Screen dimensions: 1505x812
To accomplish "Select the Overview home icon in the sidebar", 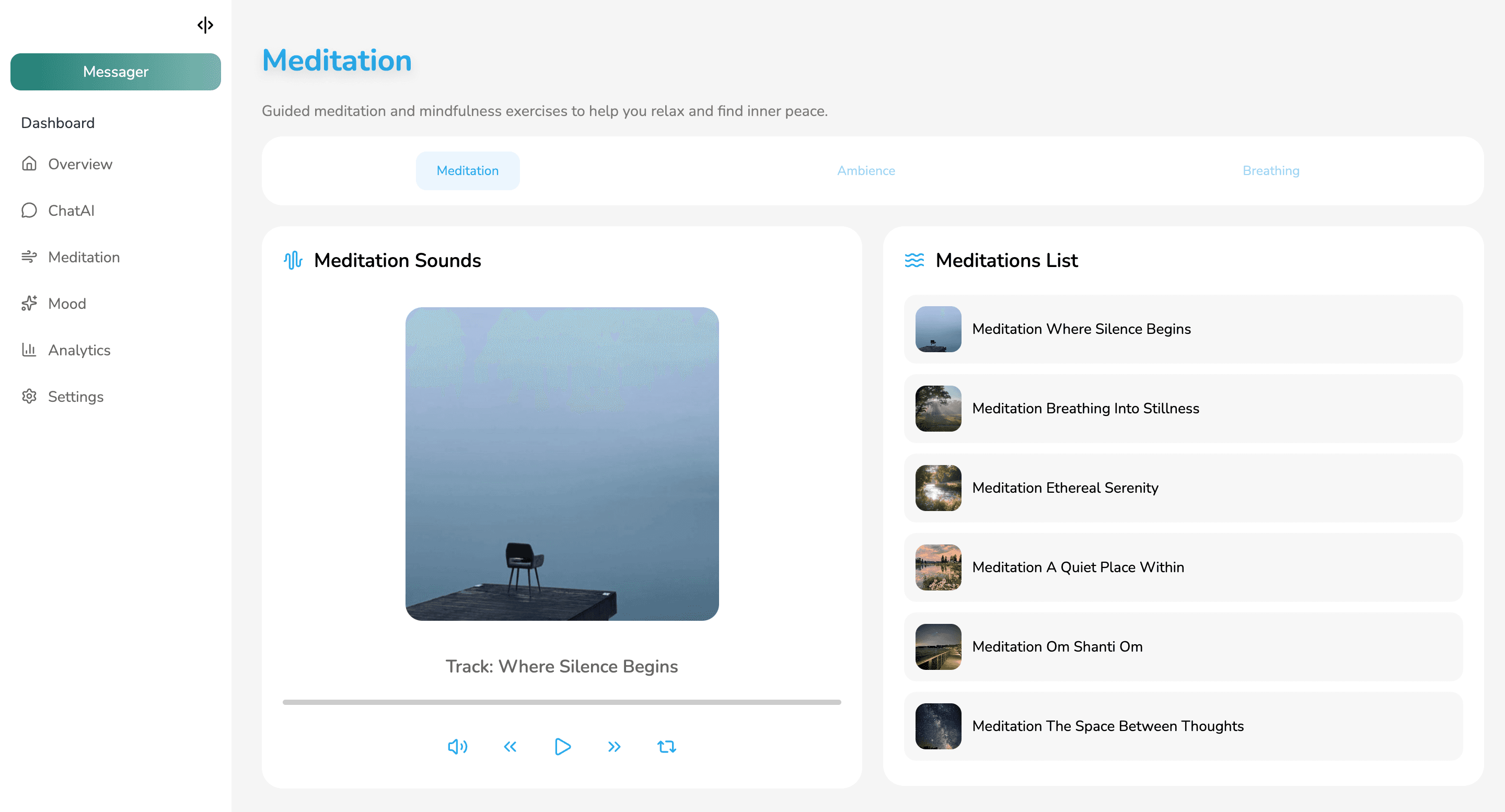I will [29, 164].
